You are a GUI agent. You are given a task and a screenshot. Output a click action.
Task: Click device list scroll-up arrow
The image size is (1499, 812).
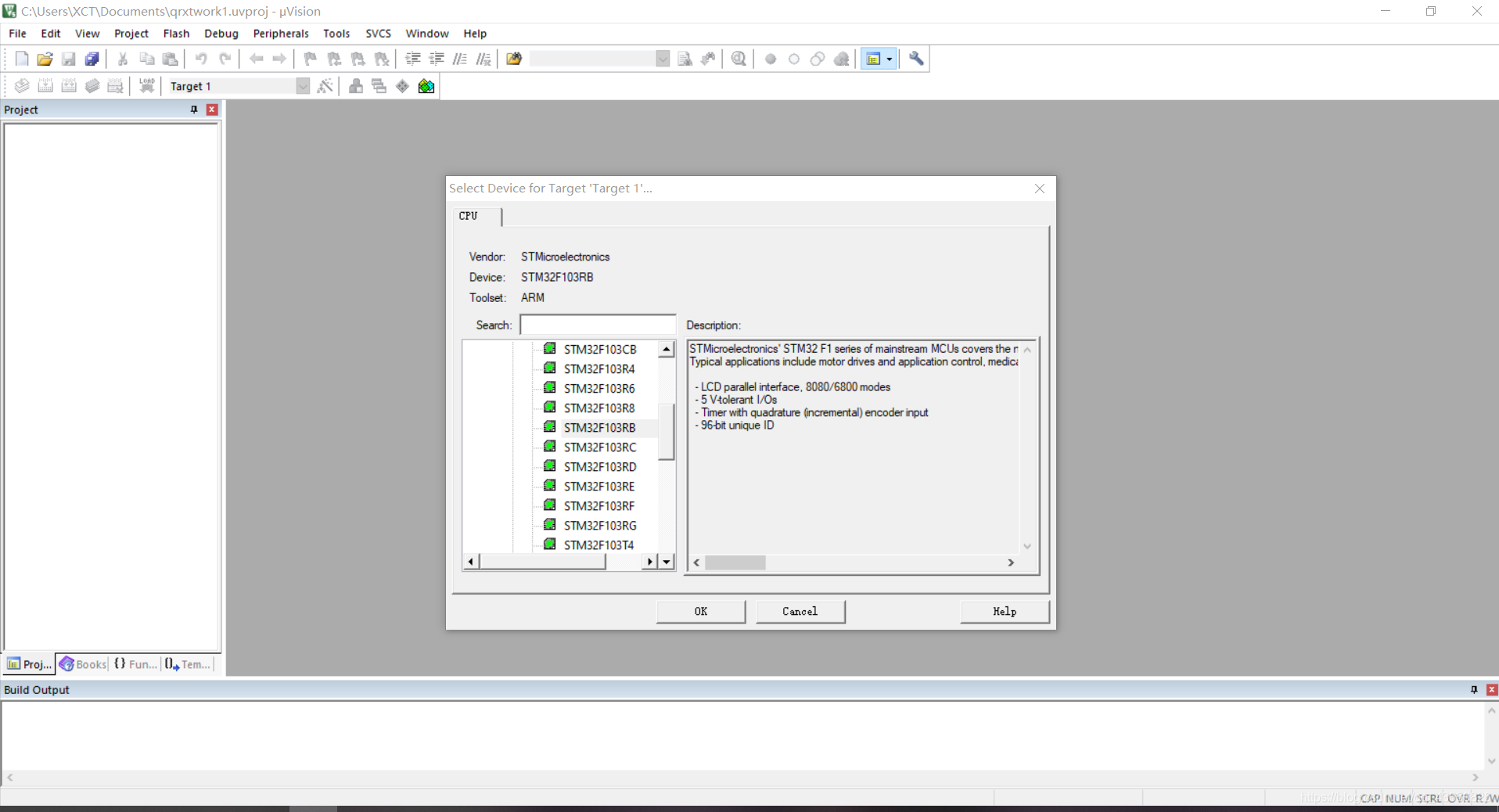667,350
